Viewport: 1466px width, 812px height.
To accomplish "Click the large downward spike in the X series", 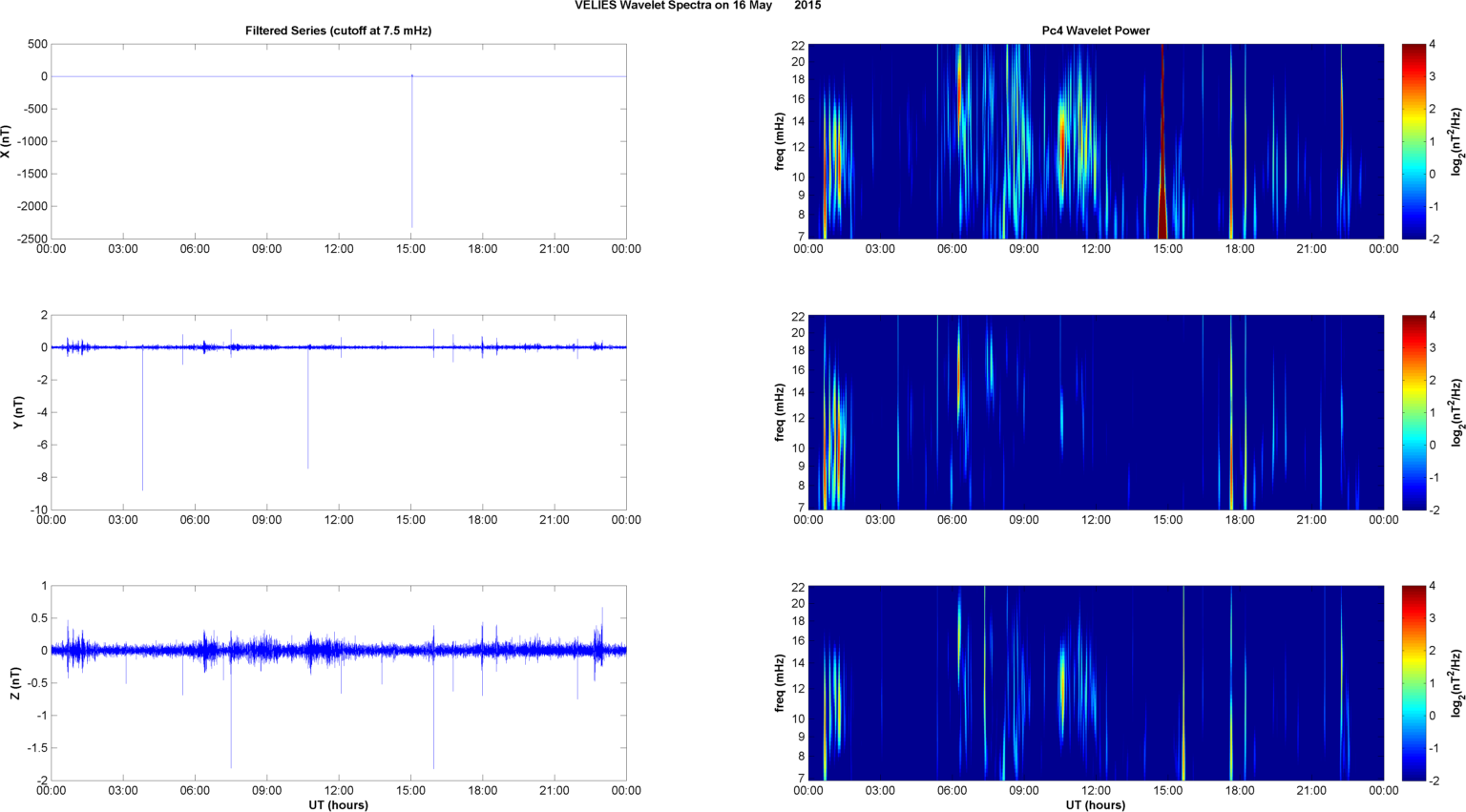I will coord(412,153).
